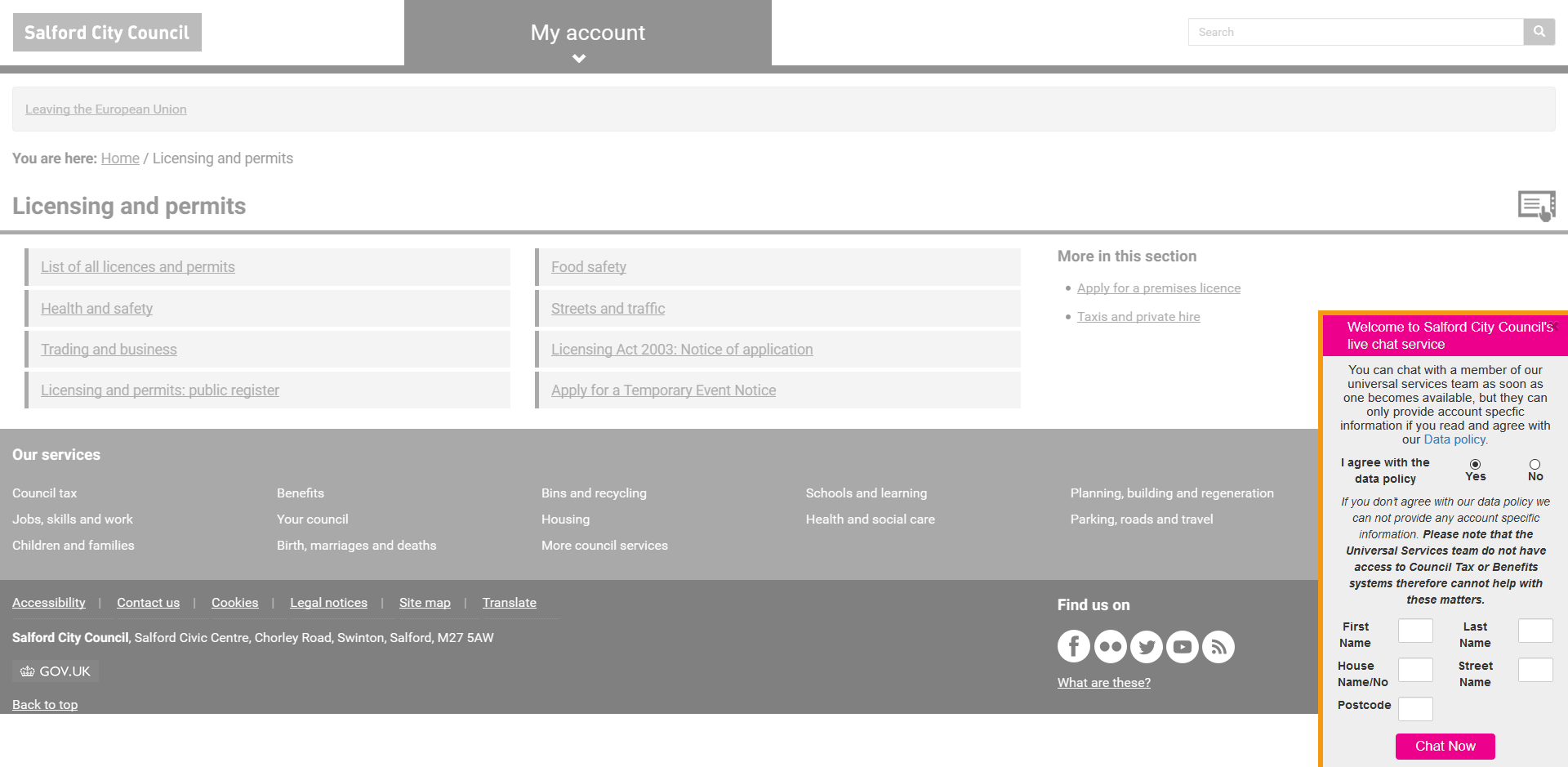This screenshot has width=1568, height=767.
Task: Open the RSS feed icon
Action: 1218,646
